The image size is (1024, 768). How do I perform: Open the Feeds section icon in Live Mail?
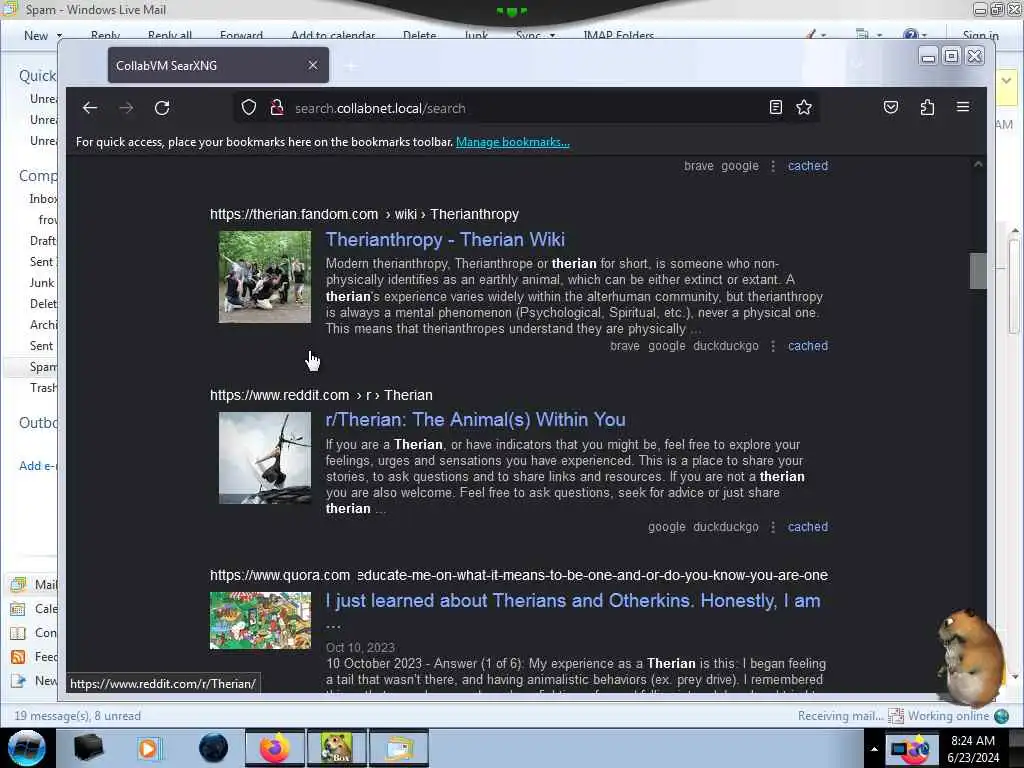18,657
